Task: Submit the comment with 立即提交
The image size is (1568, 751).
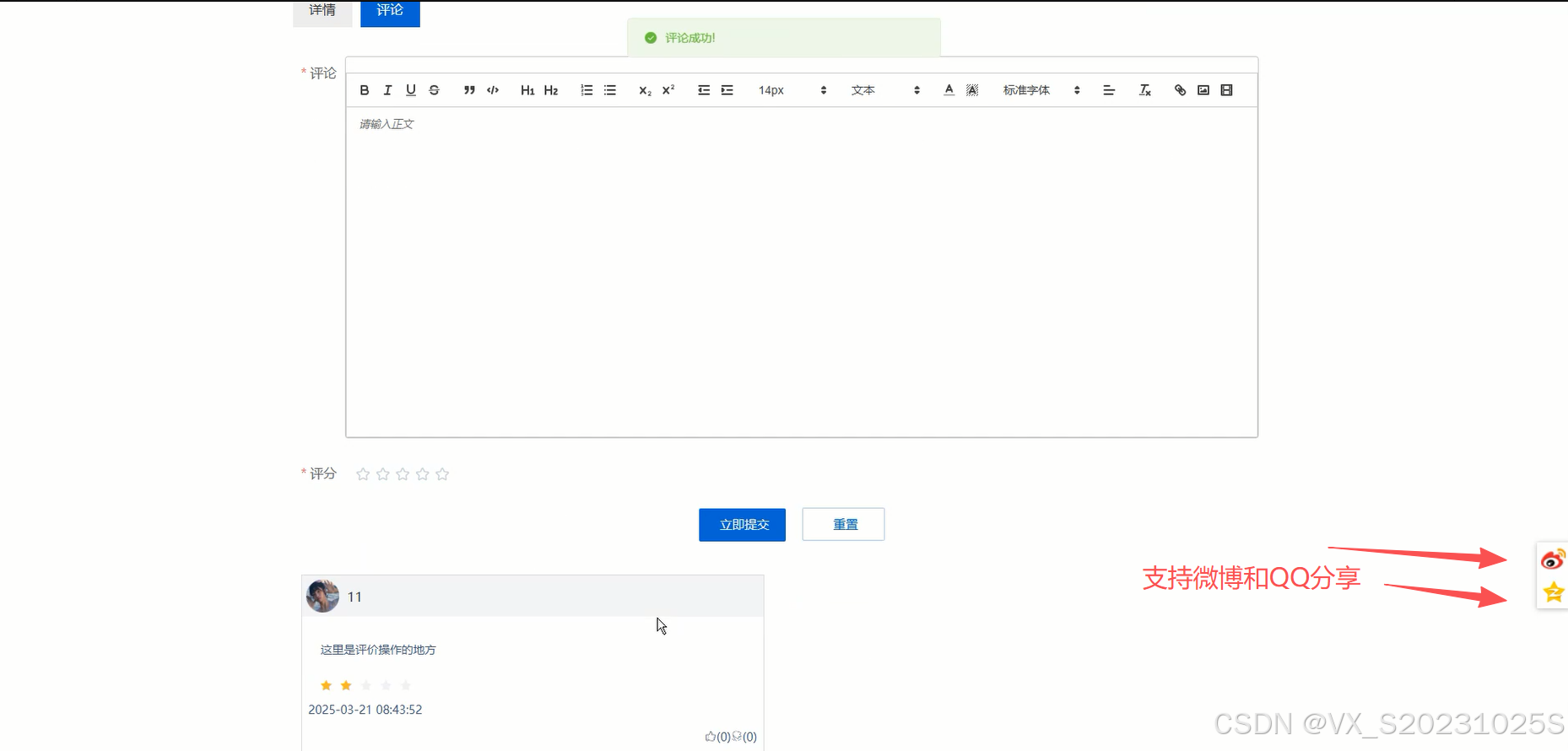Action: 743,525
